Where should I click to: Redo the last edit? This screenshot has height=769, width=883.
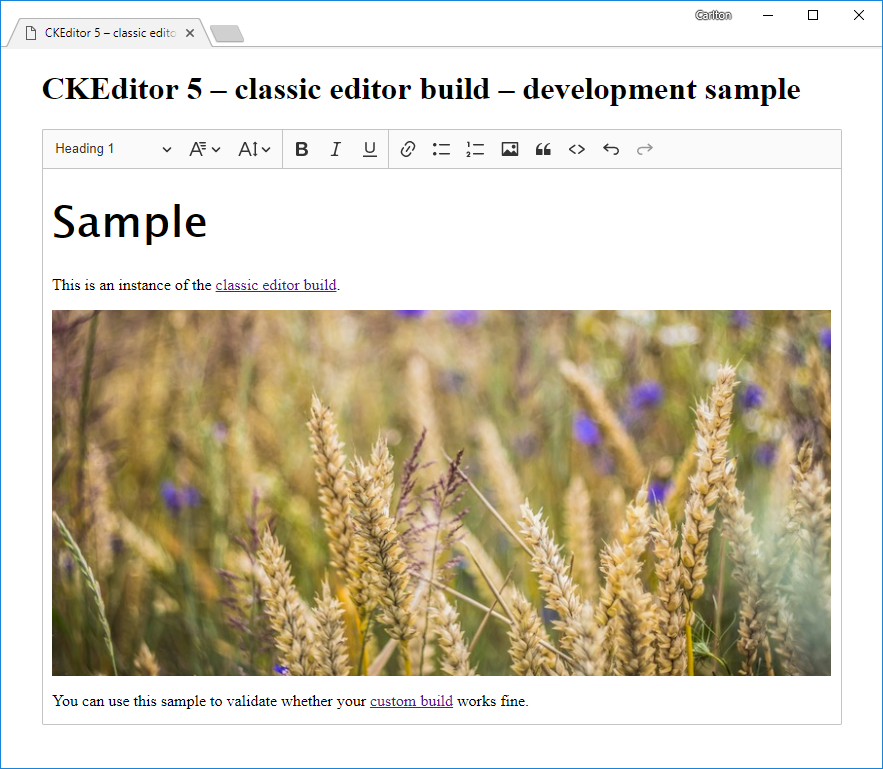pos(645,148)
